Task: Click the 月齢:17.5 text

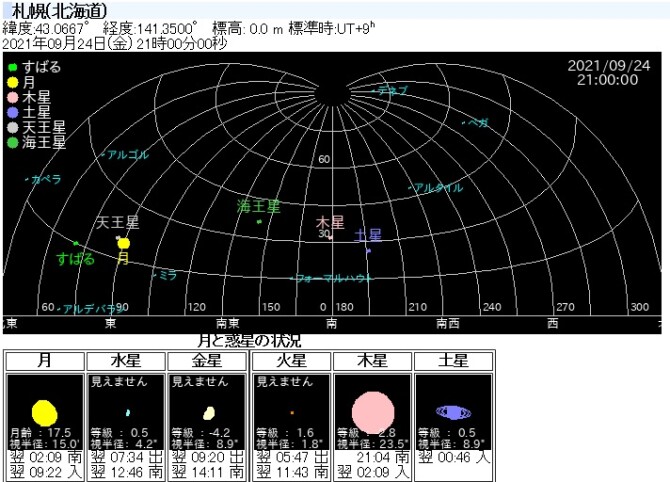Action: [x=40, y=432]
